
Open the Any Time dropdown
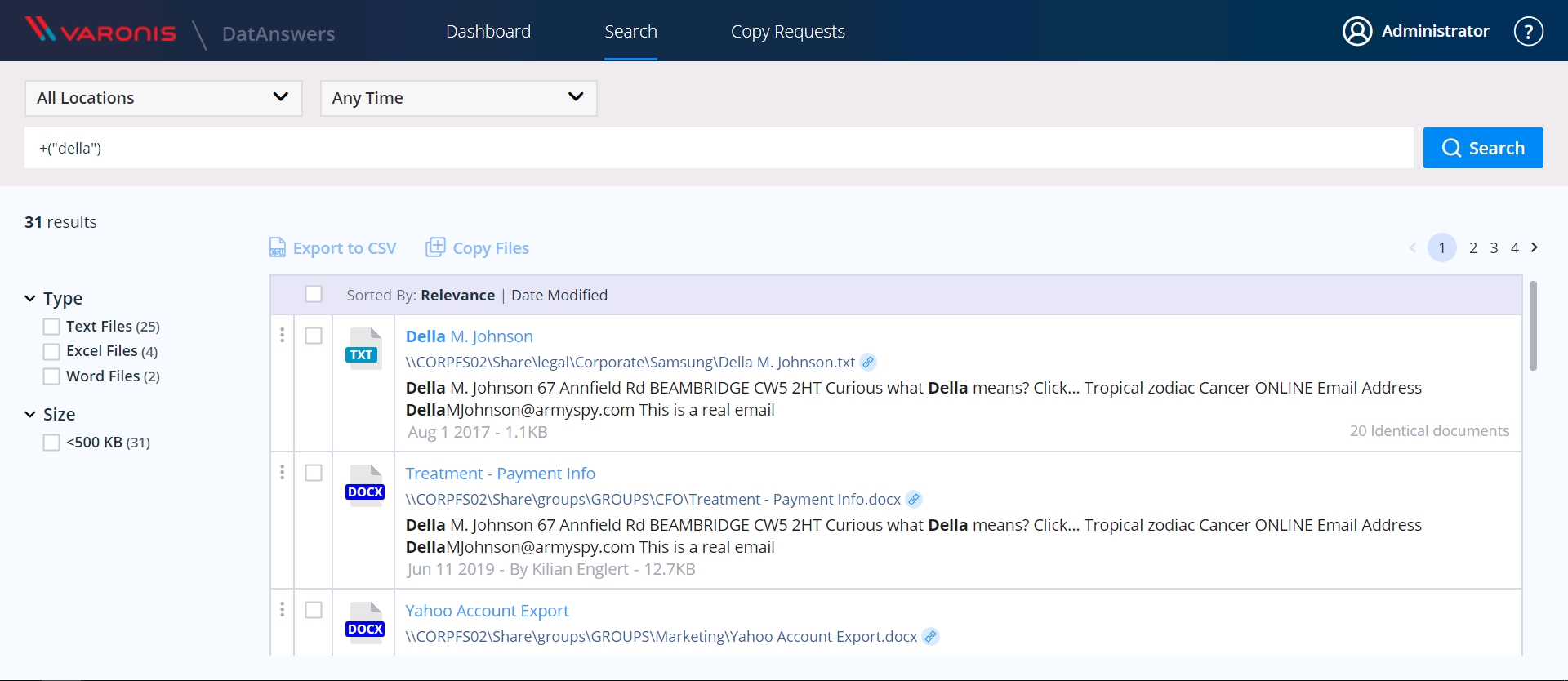(x=458, y=98)
